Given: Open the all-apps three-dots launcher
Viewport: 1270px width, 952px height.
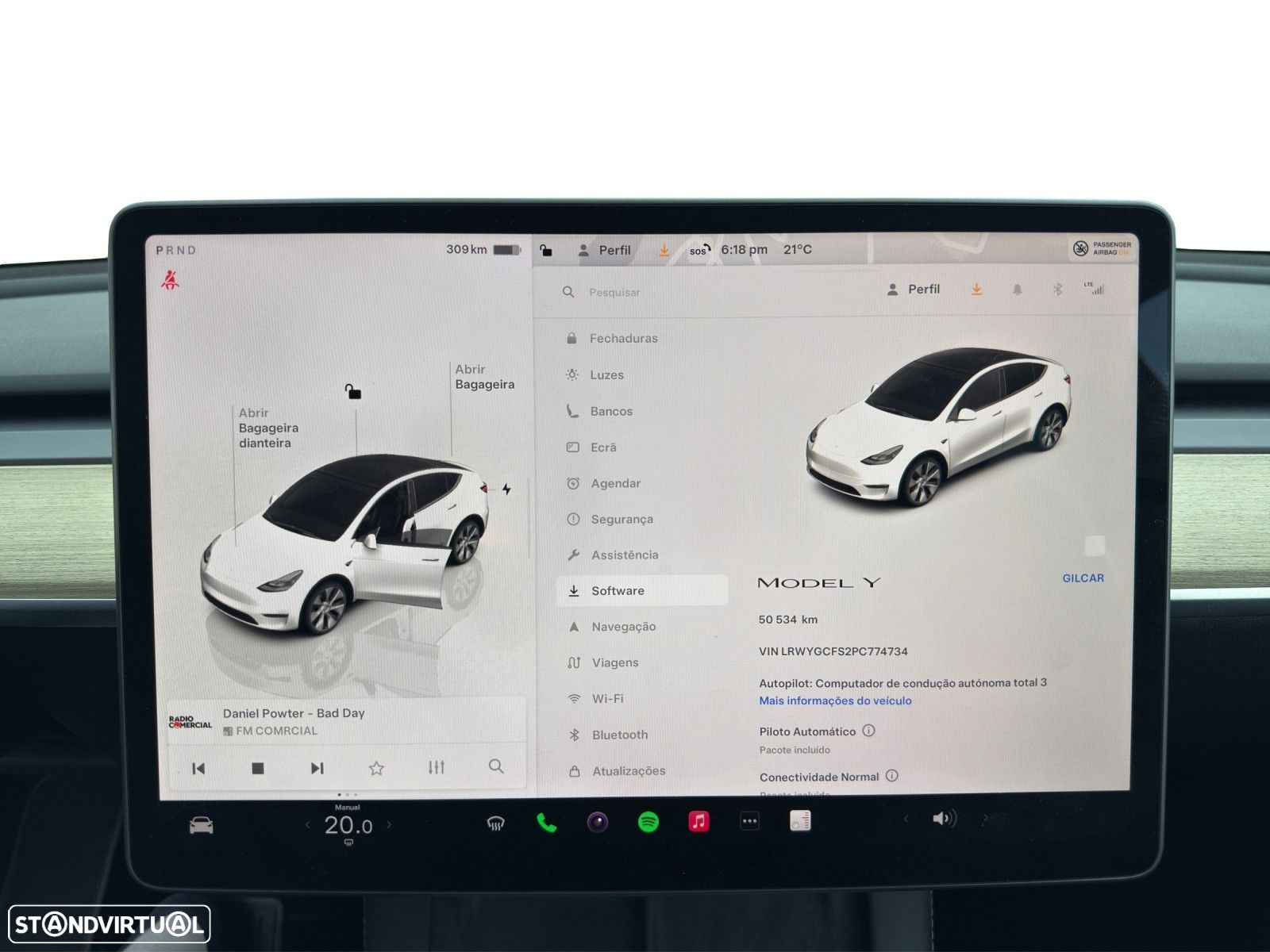Looking at the screenshot, I should click(749, 821).
